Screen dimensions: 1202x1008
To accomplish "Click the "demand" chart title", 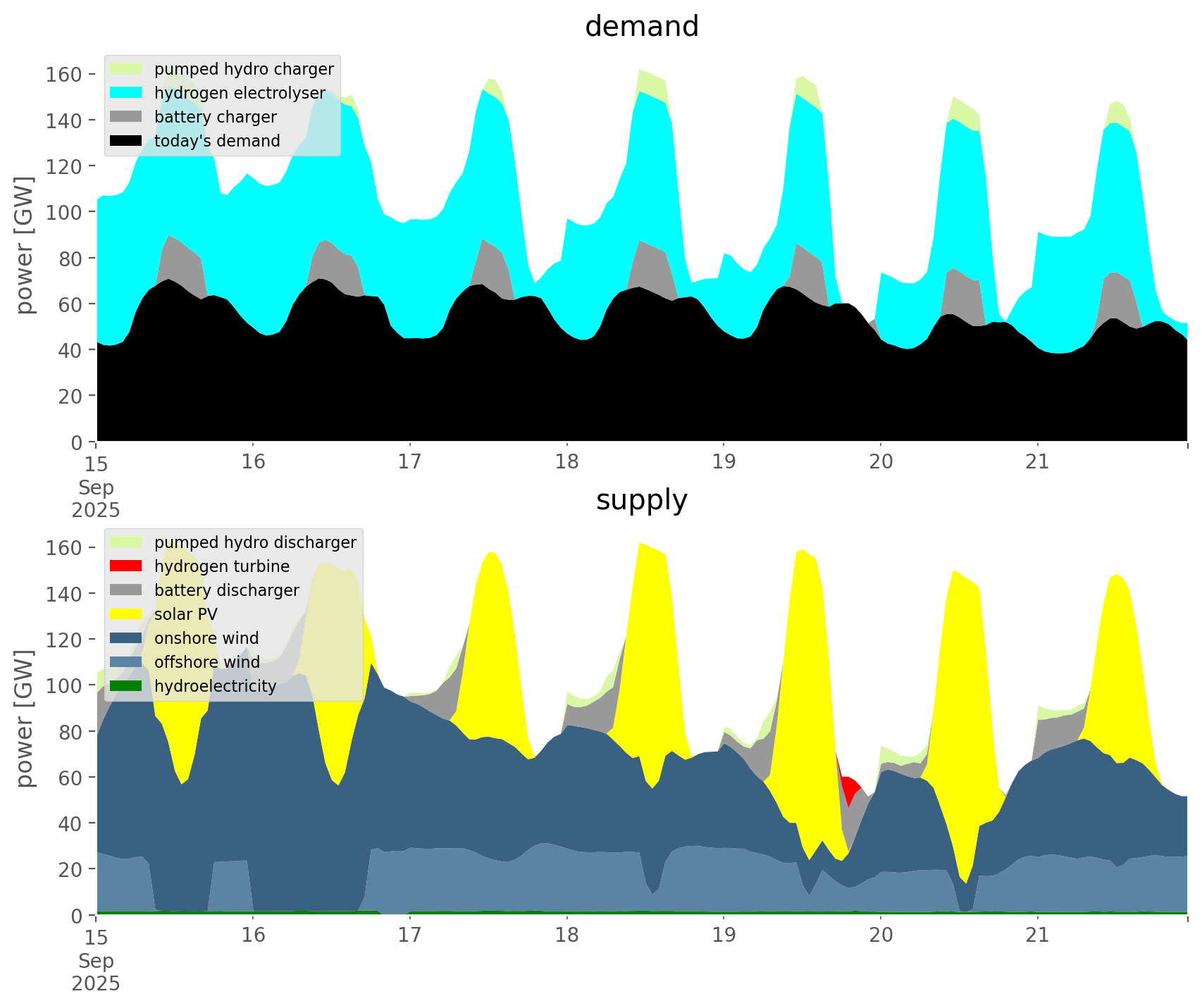I will tap(641, 27).
